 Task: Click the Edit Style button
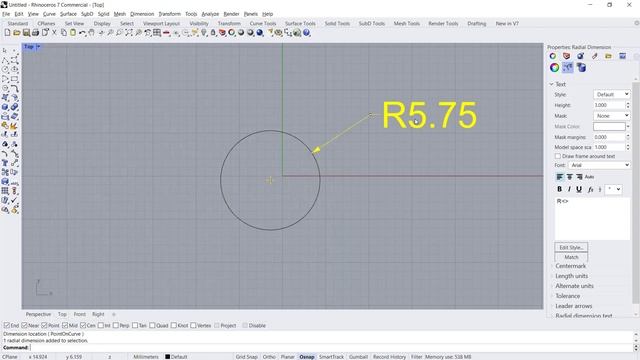point(571,247)
